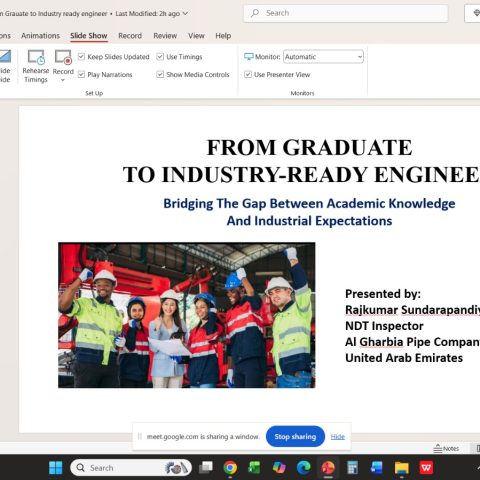This screenshot has width=480, height=480.
Task: Open the Monitor Automatic dropdown
Action: 323,57
